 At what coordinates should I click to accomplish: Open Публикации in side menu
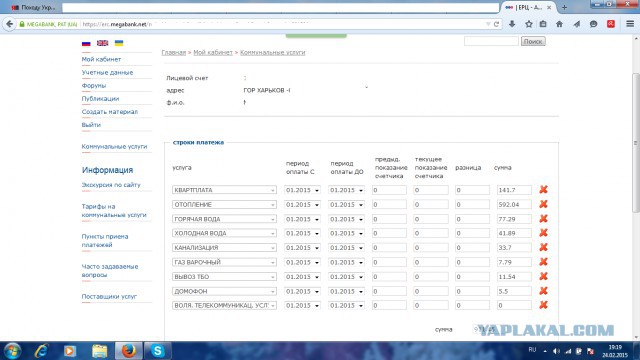pos(100,98)
